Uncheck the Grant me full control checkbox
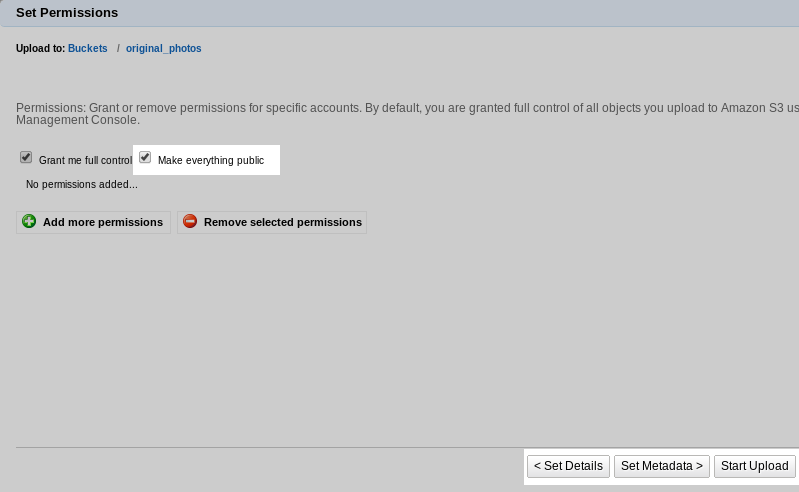The width and height of the screenshot is (799, 492). pyautogui.click(x=26, y=157)
